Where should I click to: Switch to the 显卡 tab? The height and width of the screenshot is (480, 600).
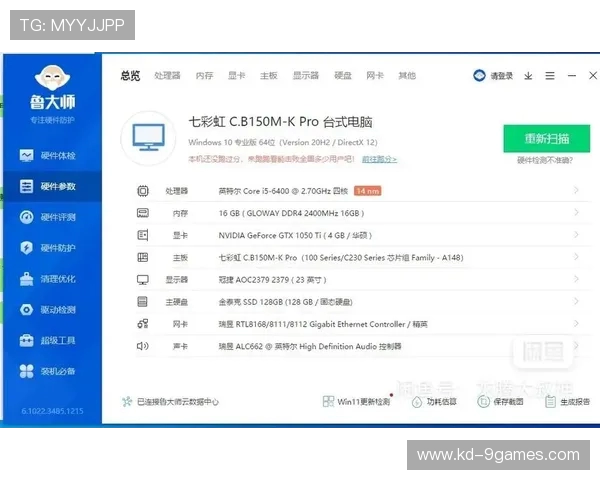[x=236, y=76]
